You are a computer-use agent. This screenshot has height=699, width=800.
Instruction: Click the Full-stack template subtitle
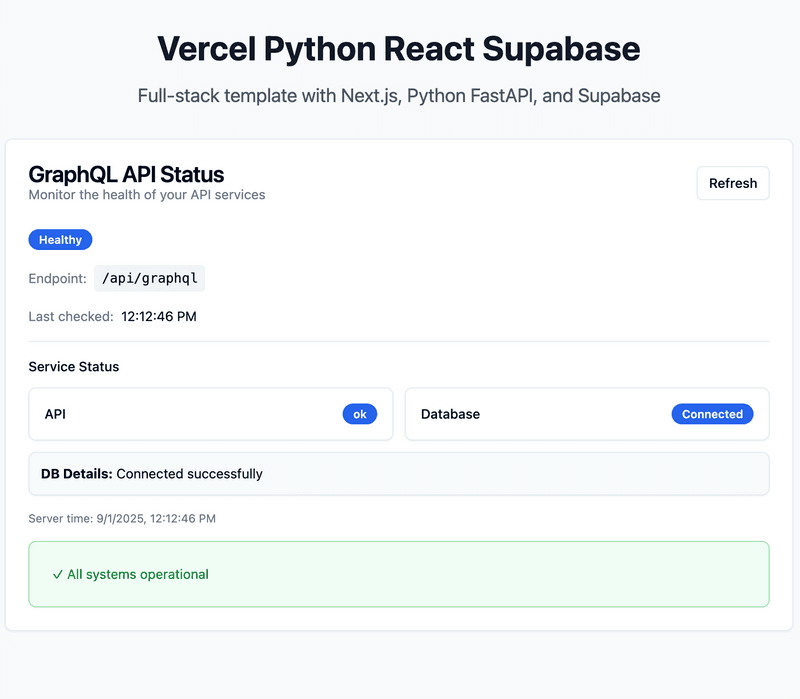coord(399,96)
